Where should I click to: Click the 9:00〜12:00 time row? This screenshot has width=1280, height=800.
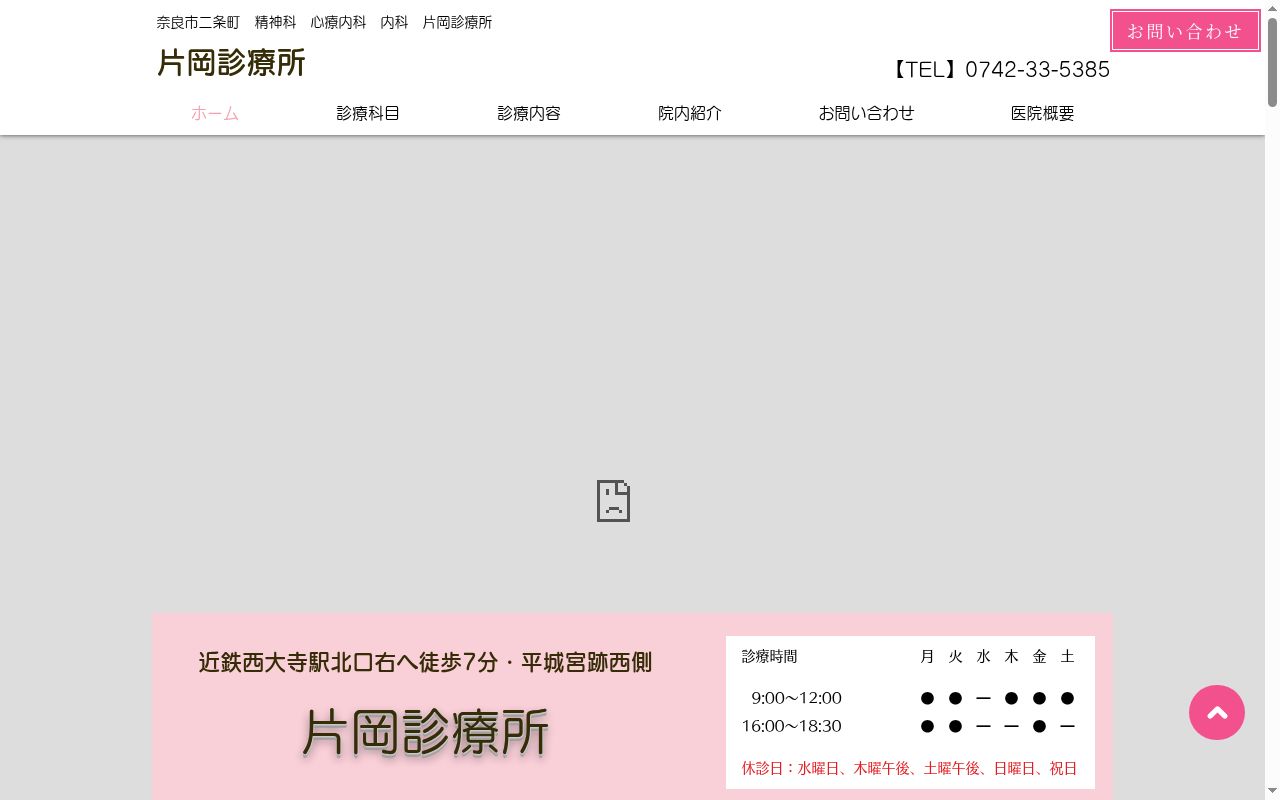point(910,698)
